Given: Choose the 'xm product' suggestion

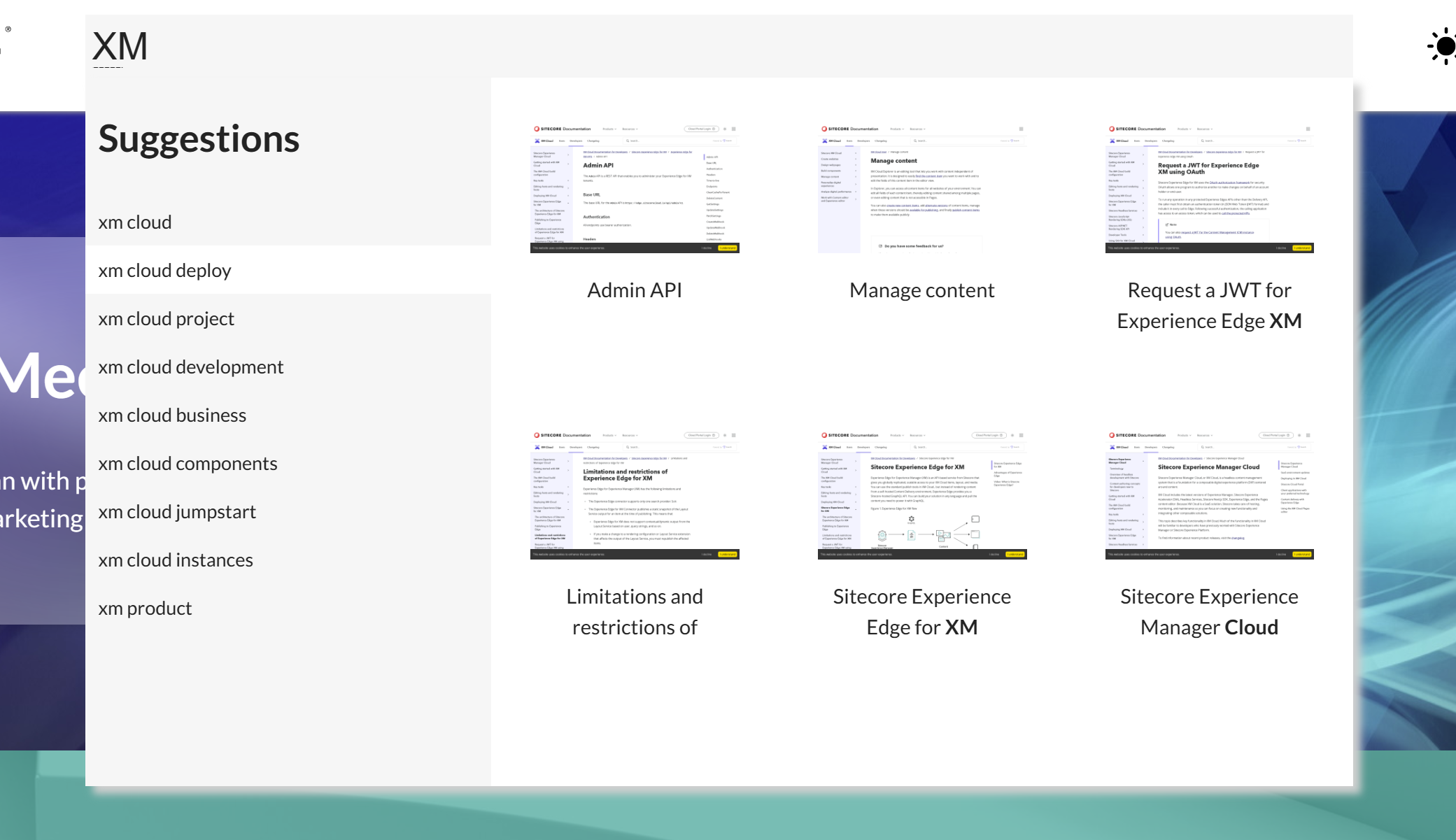Looking at the screenshot, I should point(288,608).
